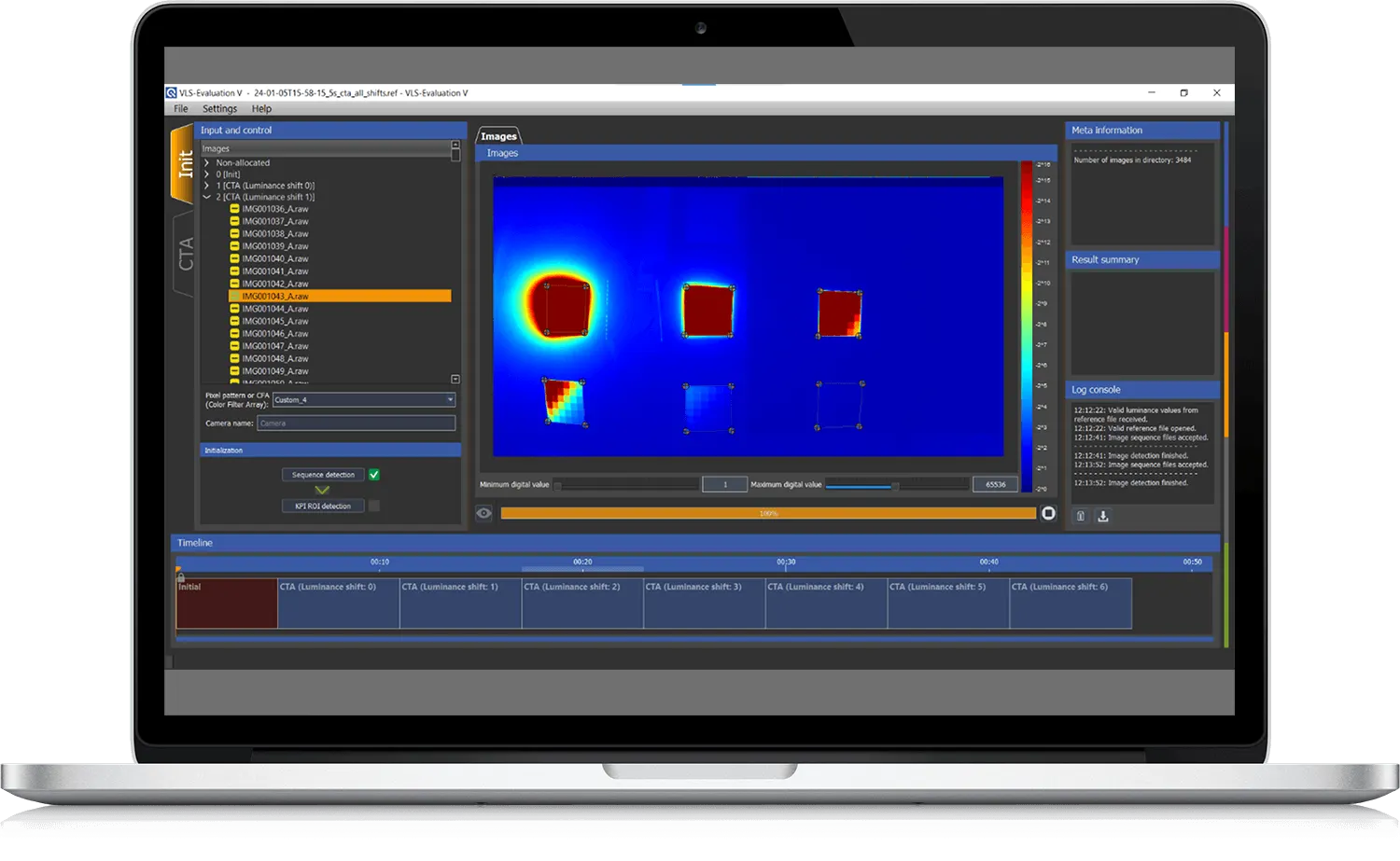The image size is (1400, 861).
Task: Switch to the Init side tab
Action: 183,164
